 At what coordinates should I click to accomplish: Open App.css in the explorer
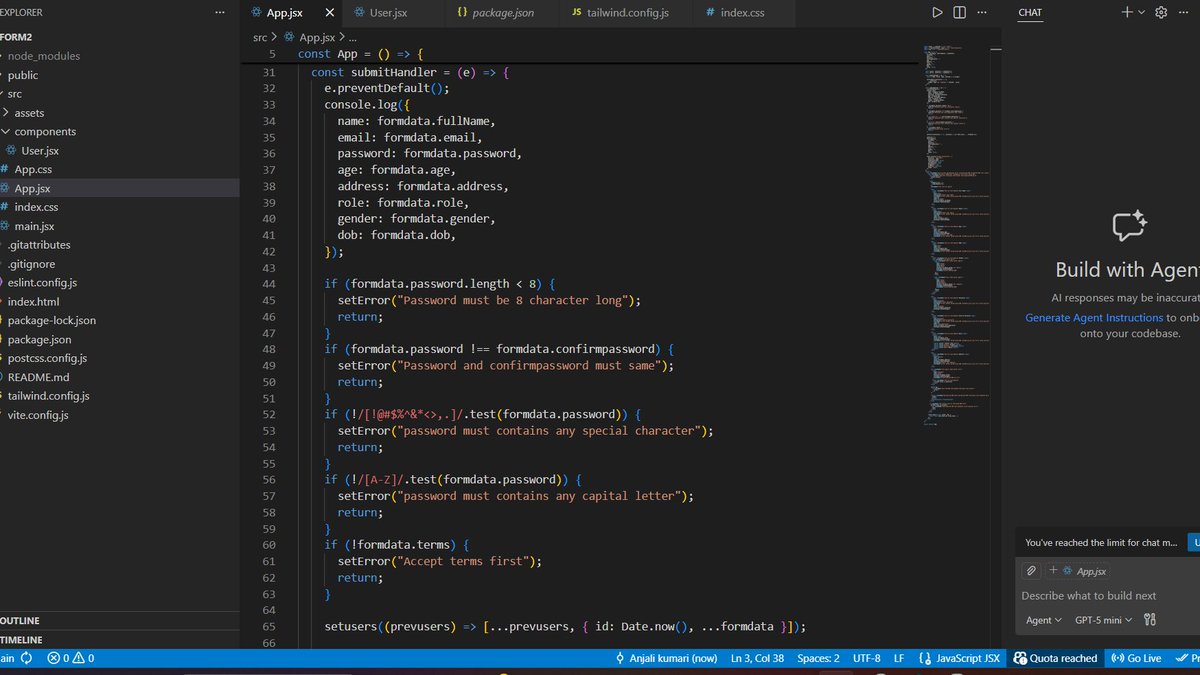tap(33, 170)
